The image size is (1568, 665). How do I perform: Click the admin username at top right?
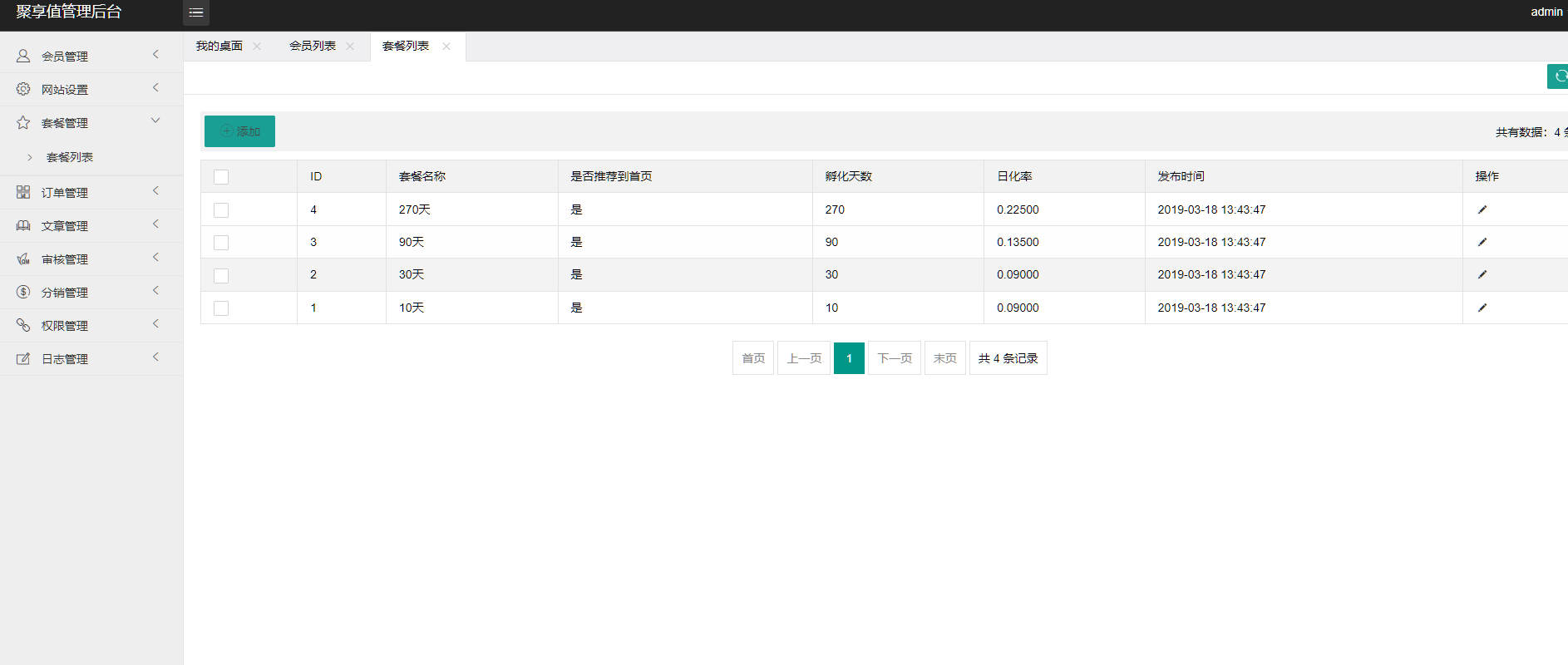[1546, 12]
